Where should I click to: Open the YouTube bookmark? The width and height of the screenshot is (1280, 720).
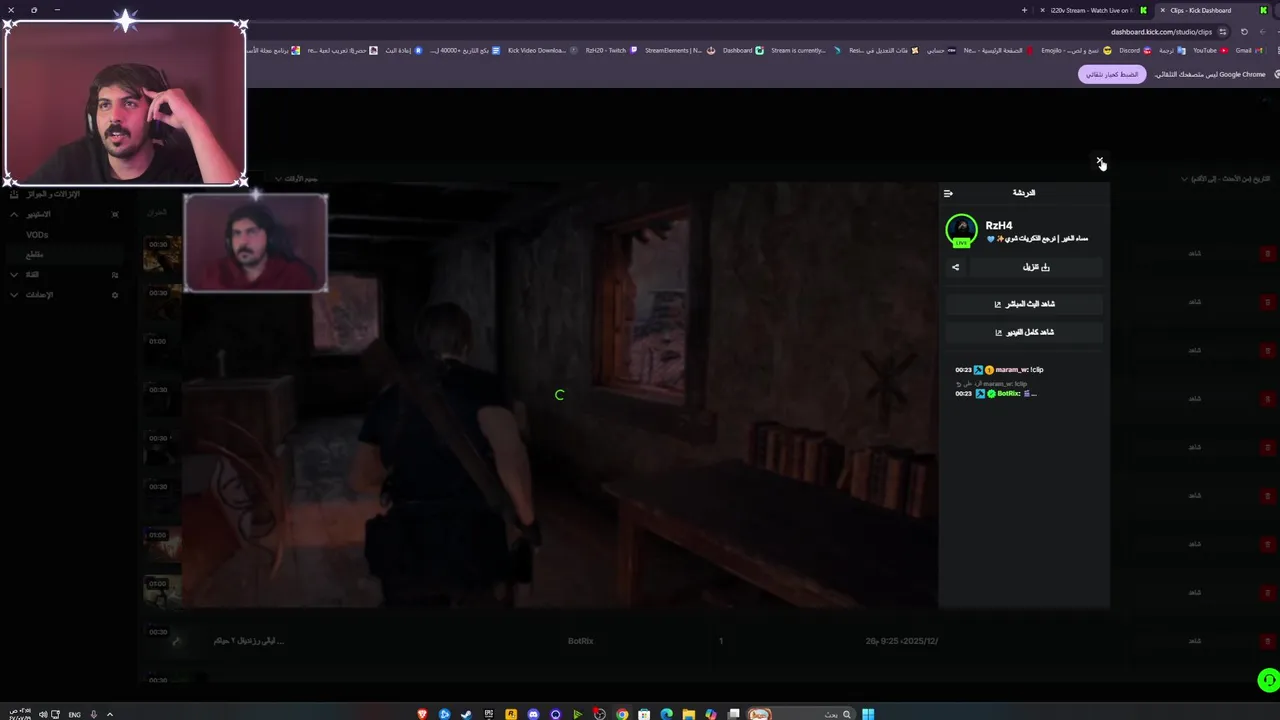click(x=1210, y=51)
